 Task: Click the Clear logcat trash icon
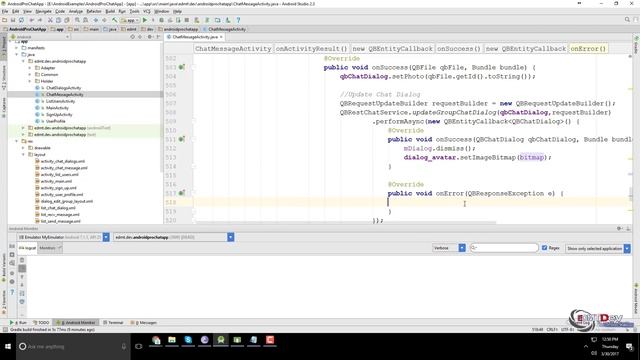click(22, 260)
